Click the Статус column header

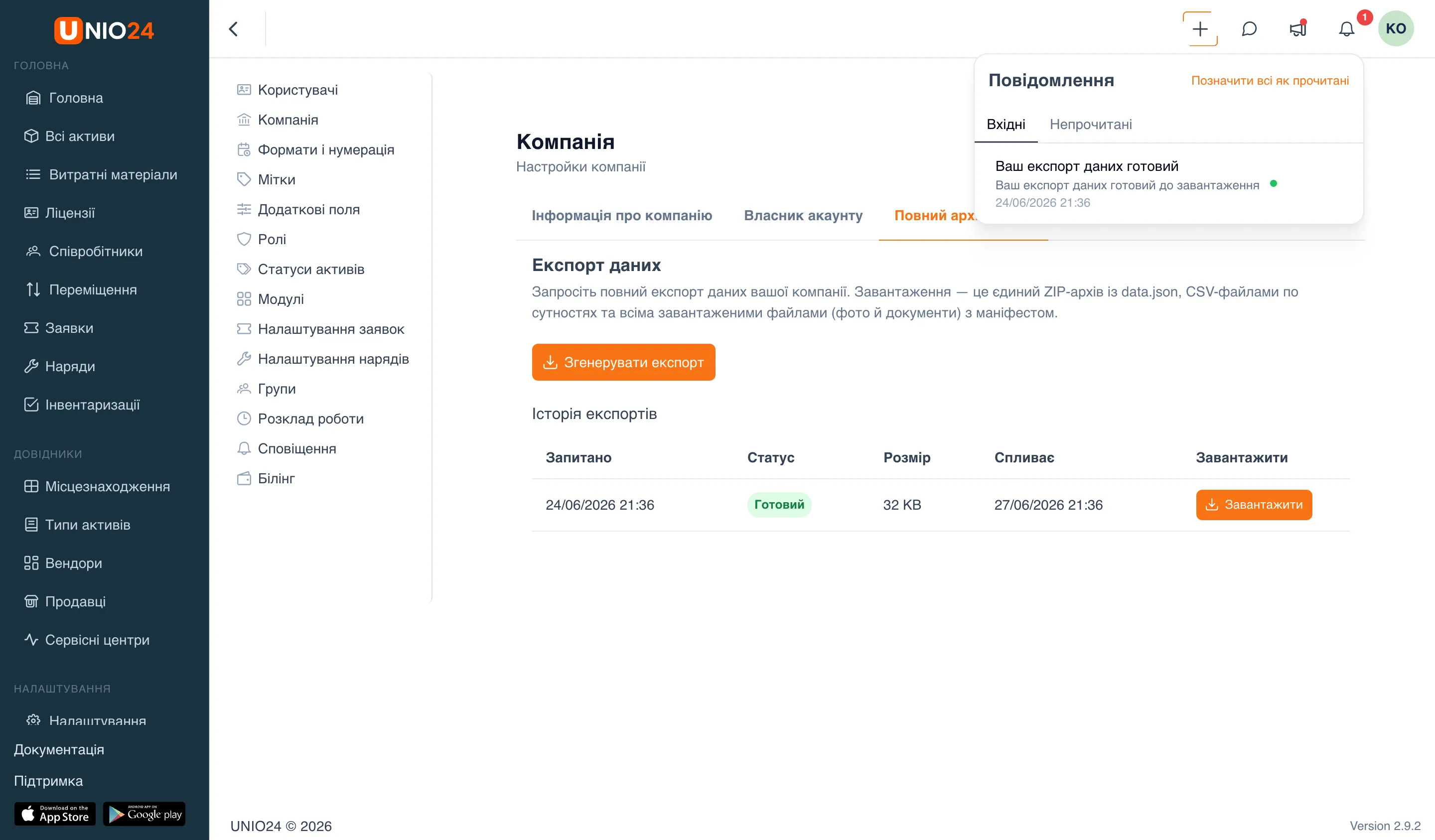770,457
